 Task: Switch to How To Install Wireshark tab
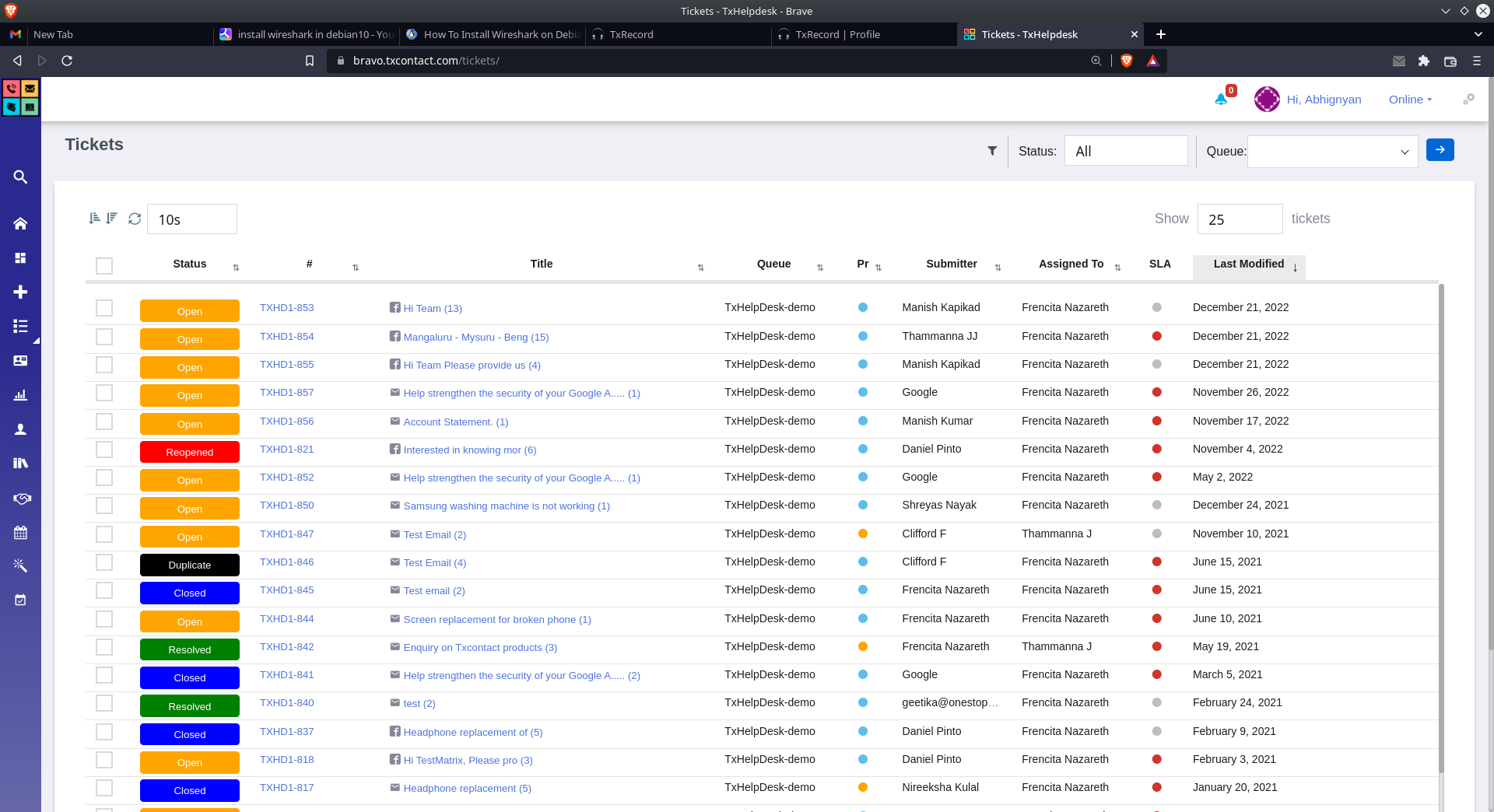click(x=493, y=34)
